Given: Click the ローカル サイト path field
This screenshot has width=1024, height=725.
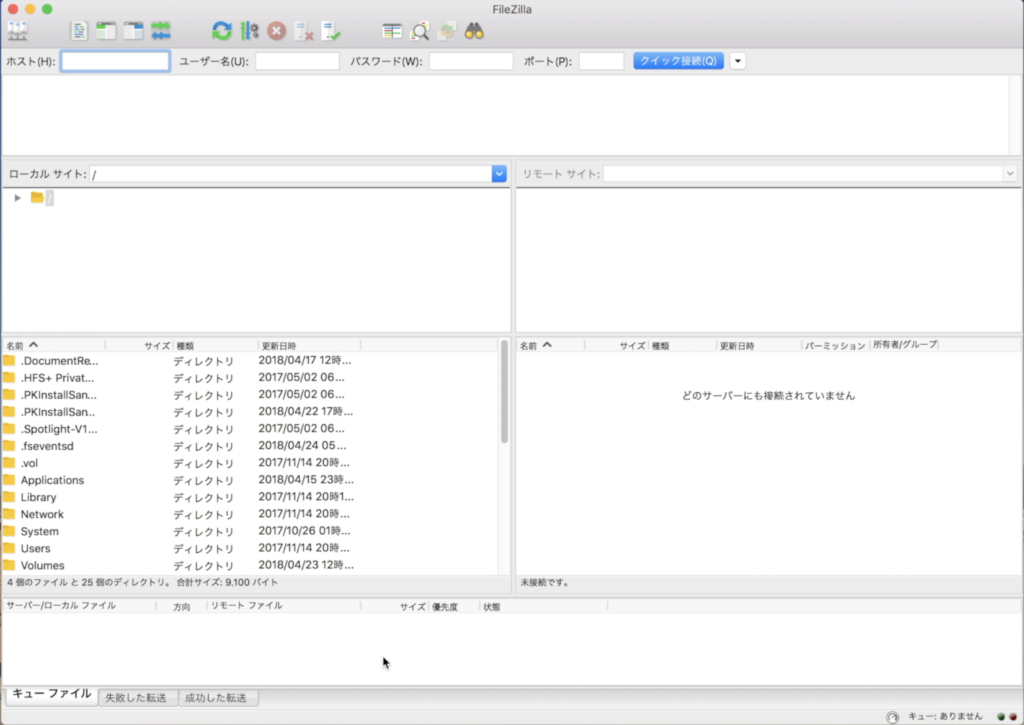Looking at the screenshot, I should click(291, 174).
